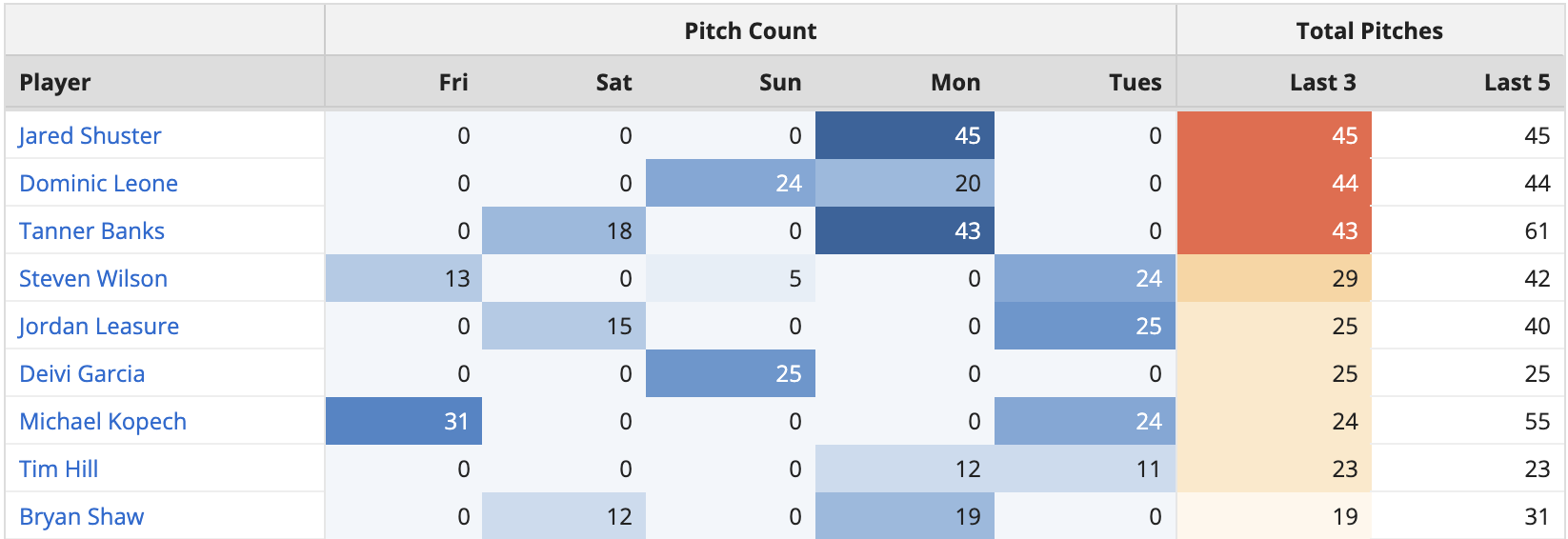Open Dominic Leone player page

coord(98,183)
